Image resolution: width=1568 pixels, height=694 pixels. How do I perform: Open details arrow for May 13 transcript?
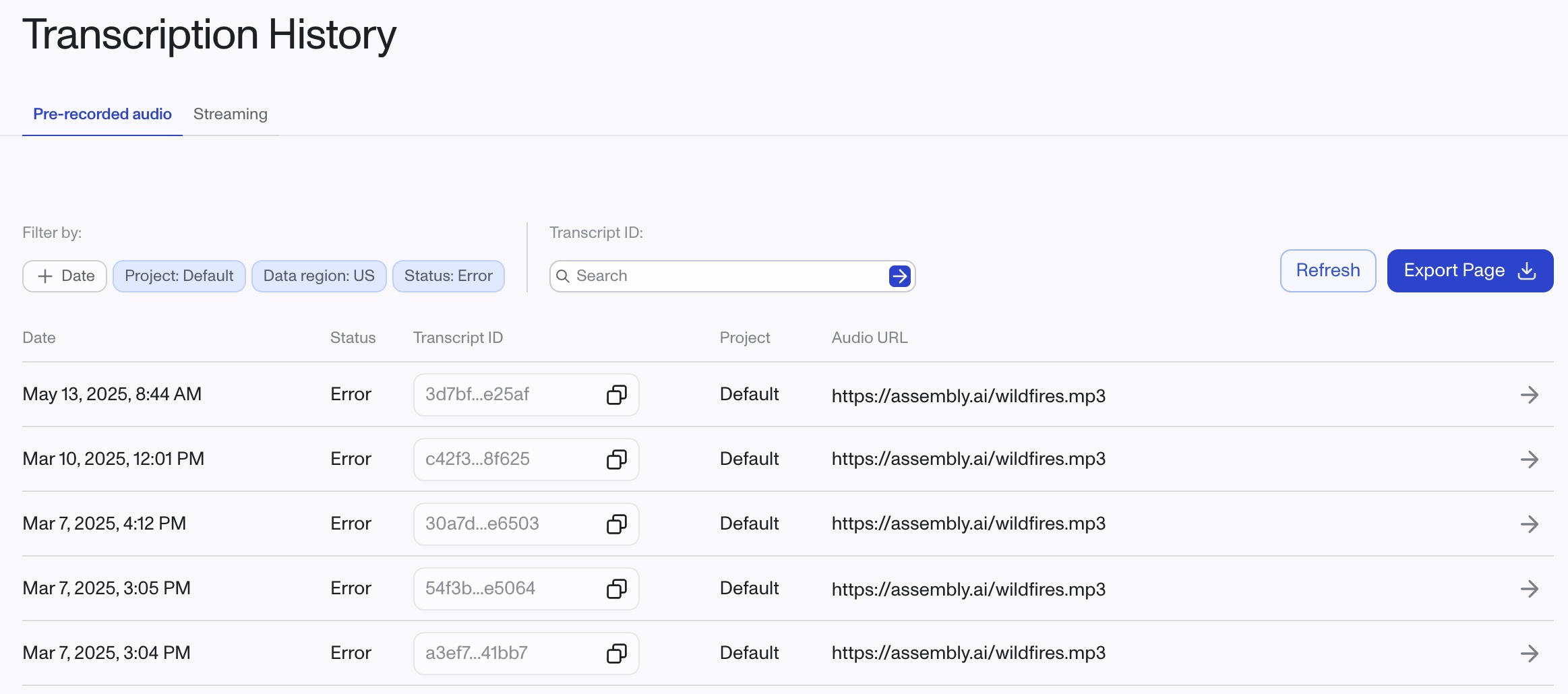tap(1529, 395)
